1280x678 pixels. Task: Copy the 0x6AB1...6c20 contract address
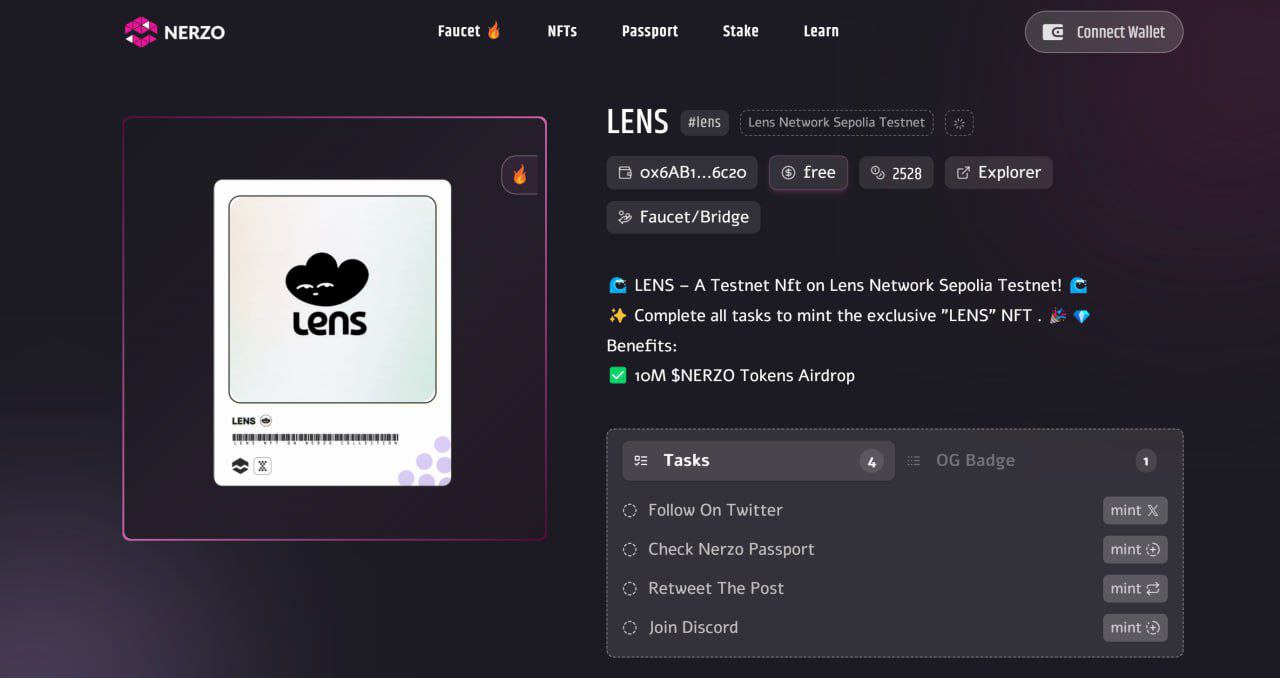682,173
